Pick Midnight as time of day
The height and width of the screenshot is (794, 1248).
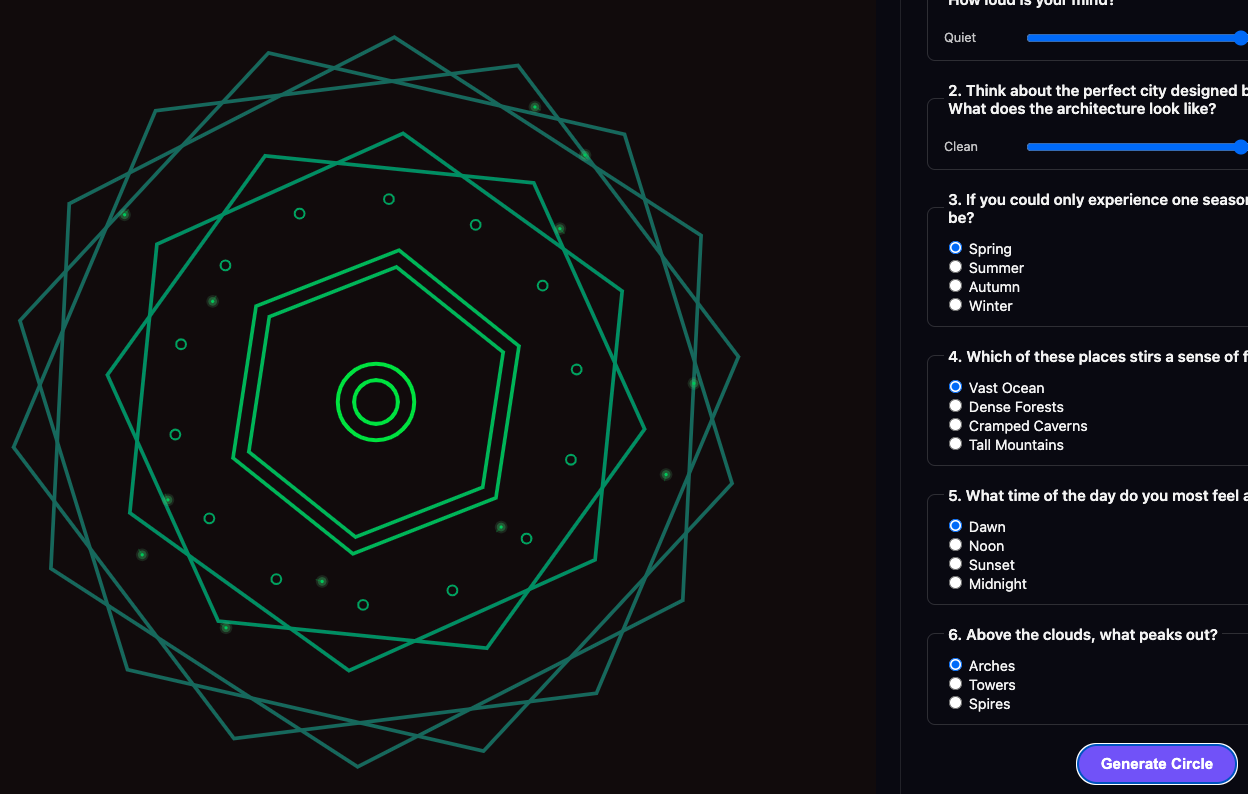click(x=956, y=583)
